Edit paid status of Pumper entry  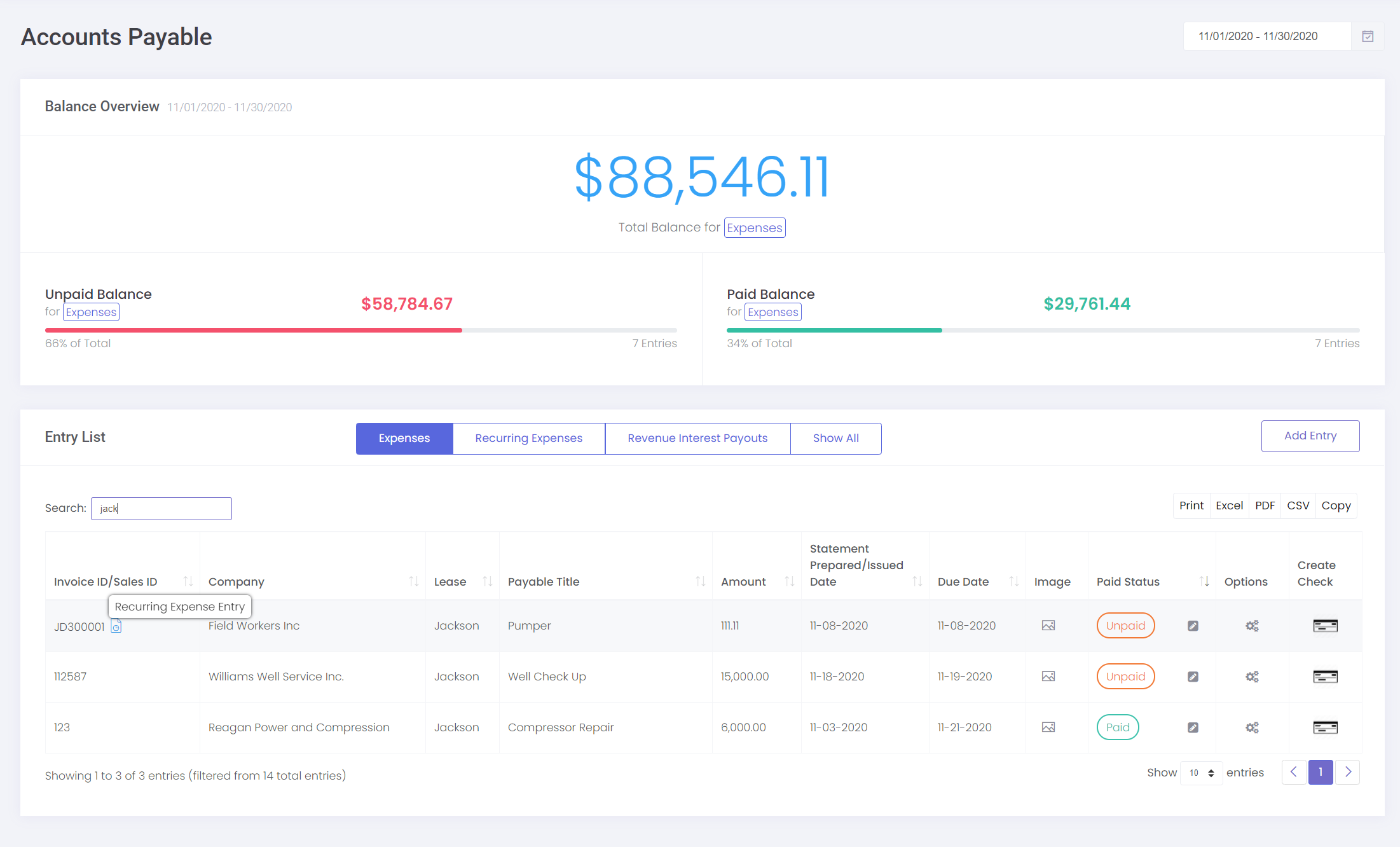[x=1193, y=626]
